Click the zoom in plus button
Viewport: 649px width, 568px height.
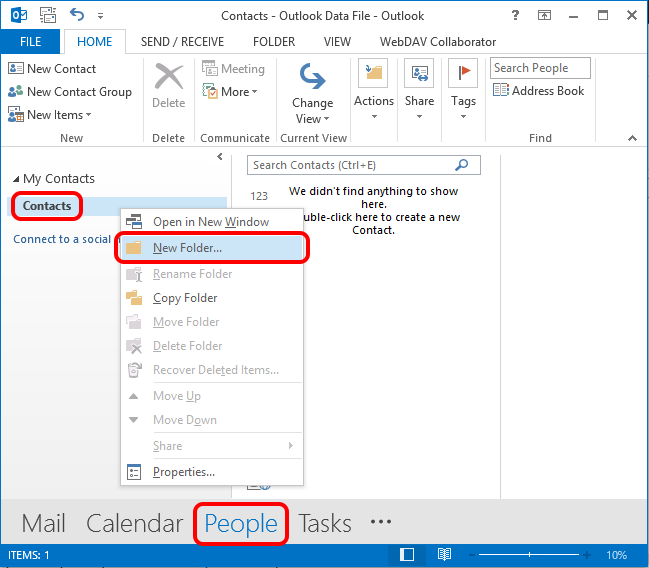coord(587,555)
